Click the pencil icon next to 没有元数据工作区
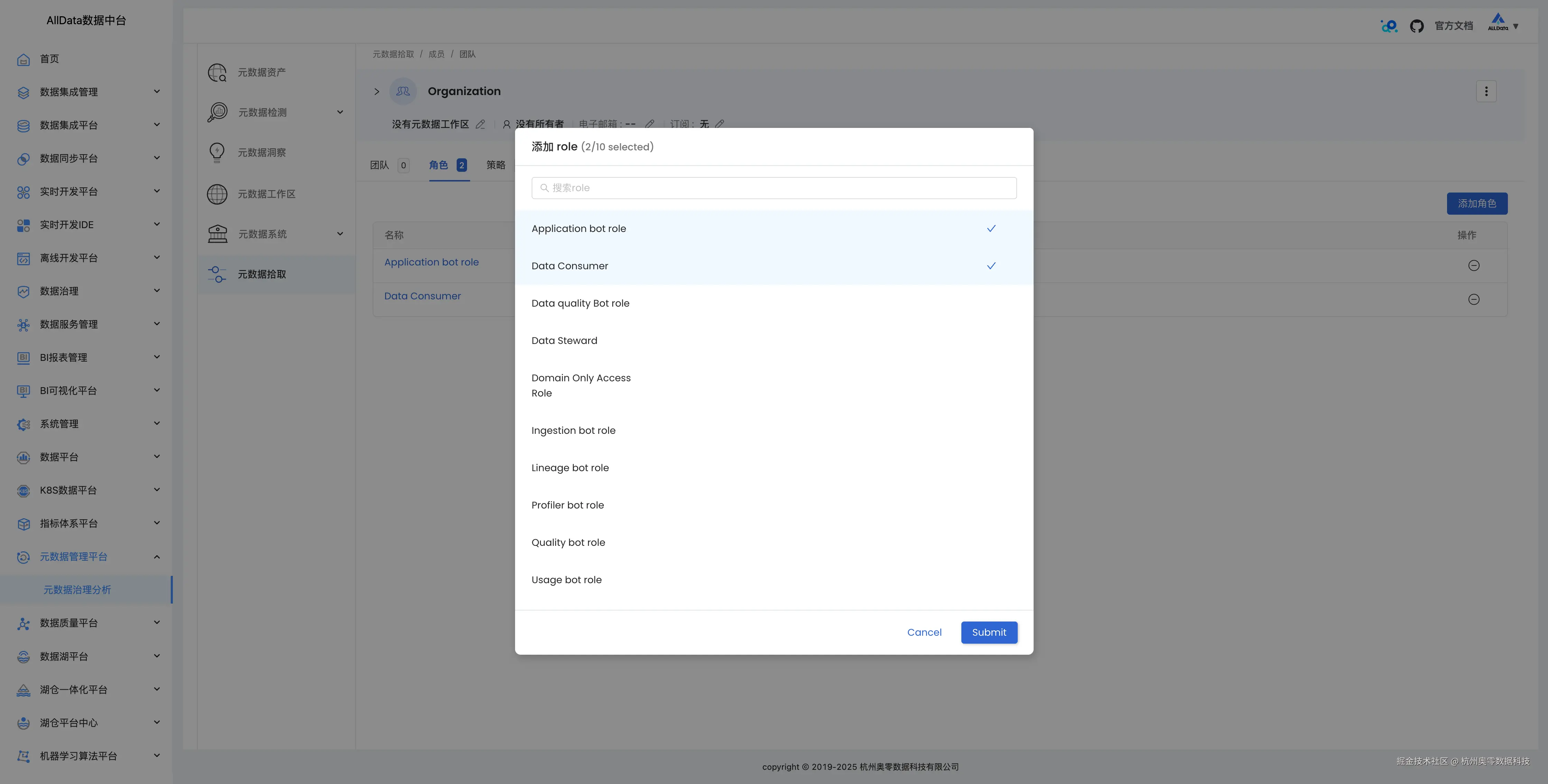1548x784 pixels. pyautogui.click(x=480, y=124)
